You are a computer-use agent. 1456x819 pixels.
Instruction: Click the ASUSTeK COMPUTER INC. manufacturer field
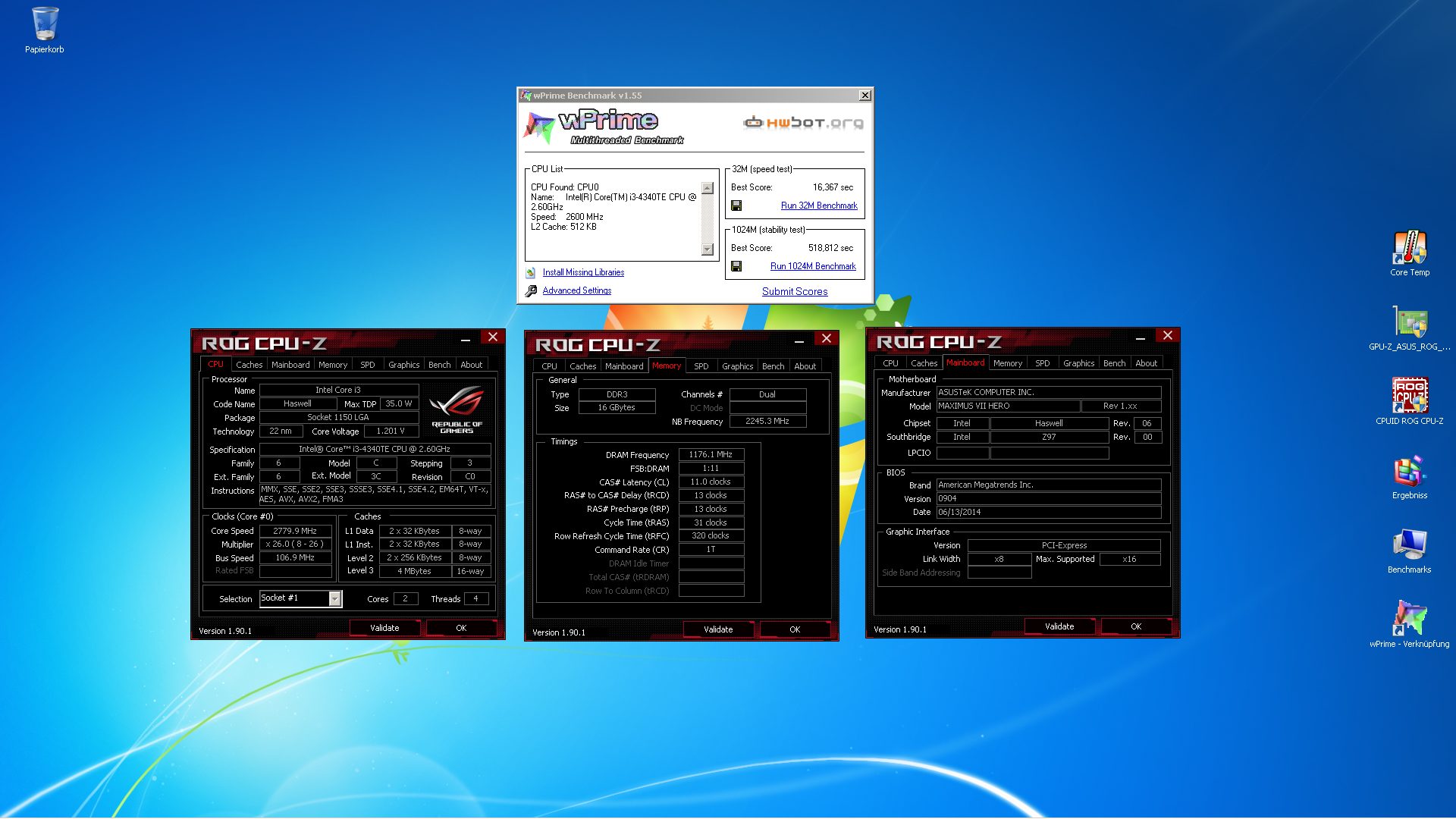[x=1049, y=393]
